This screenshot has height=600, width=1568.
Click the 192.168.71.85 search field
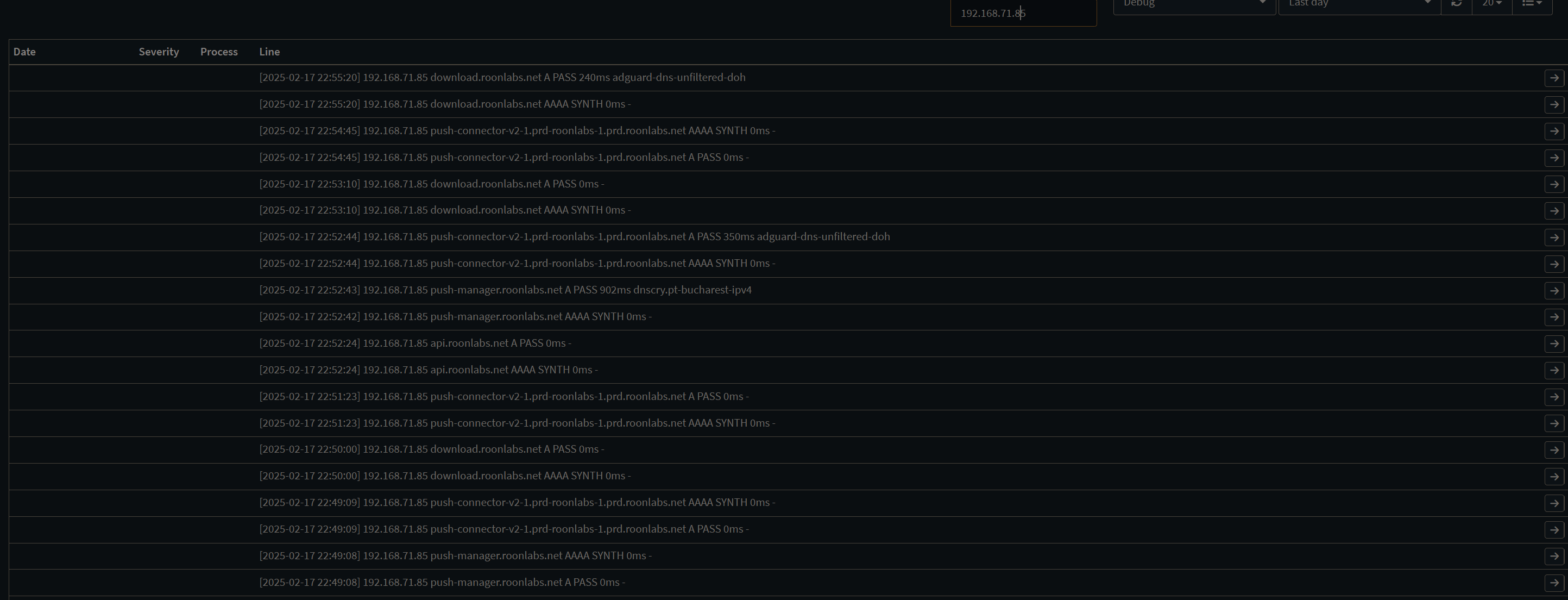[1023, 13]
